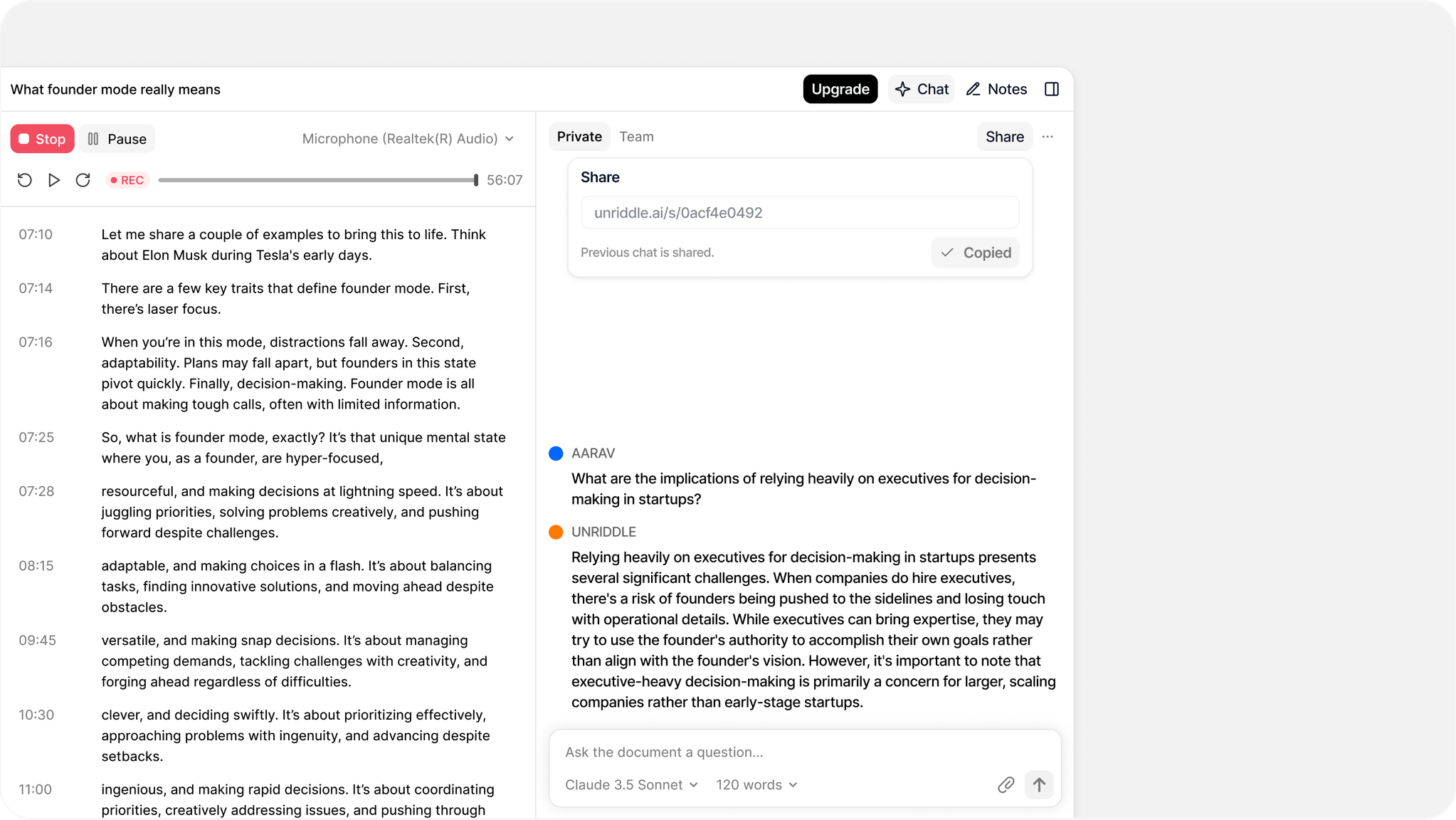This screenshot has width=1456, height=820.
Task: Click the pause bars icon
Action: [x=93, y=139]
